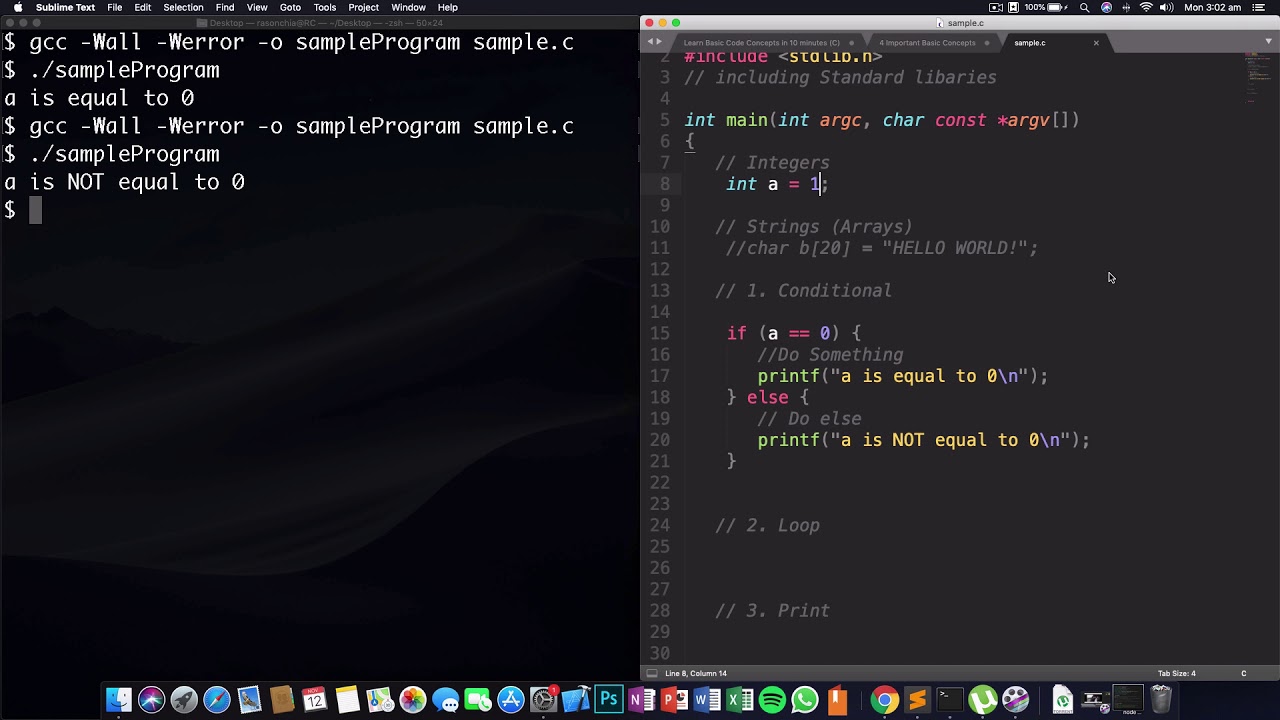Open the Goto menu

pos(290,7)
